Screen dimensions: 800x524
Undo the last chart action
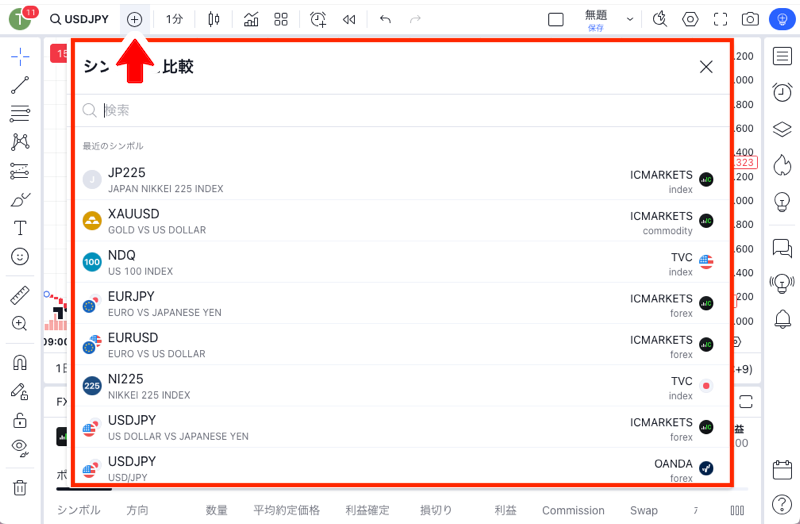tap(385, 19)
